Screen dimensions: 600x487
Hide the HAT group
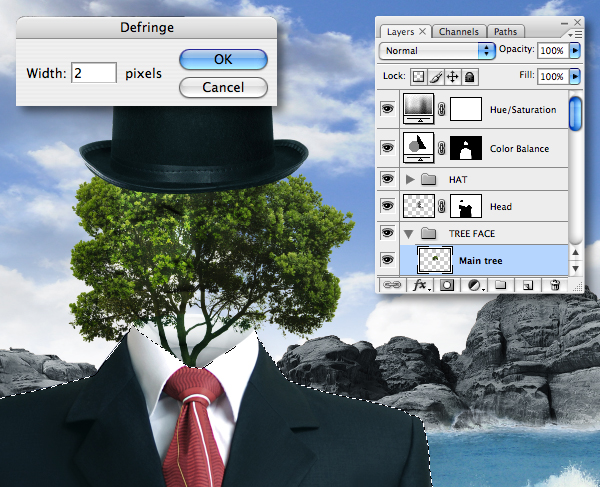click(x=388, y=179)
